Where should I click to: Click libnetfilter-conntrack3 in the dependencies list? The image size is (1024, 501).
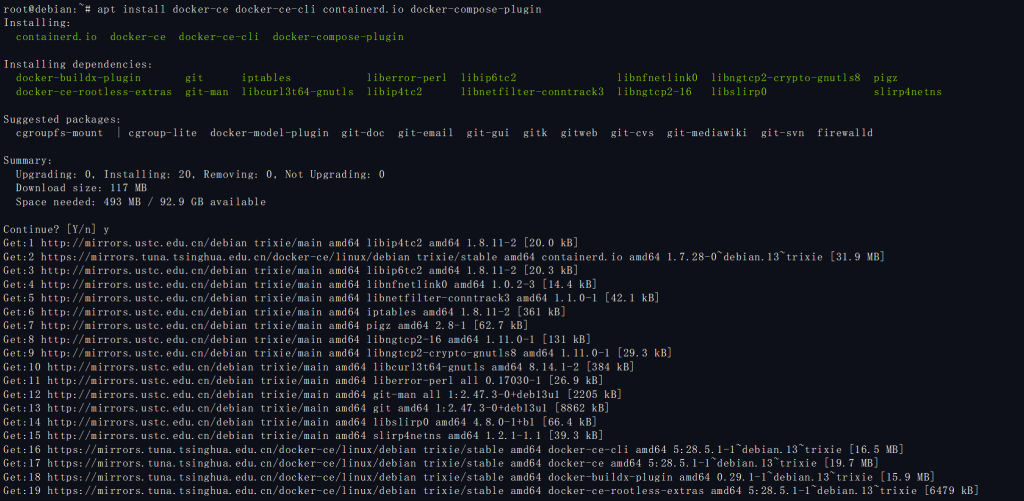(x=532, y=92)
